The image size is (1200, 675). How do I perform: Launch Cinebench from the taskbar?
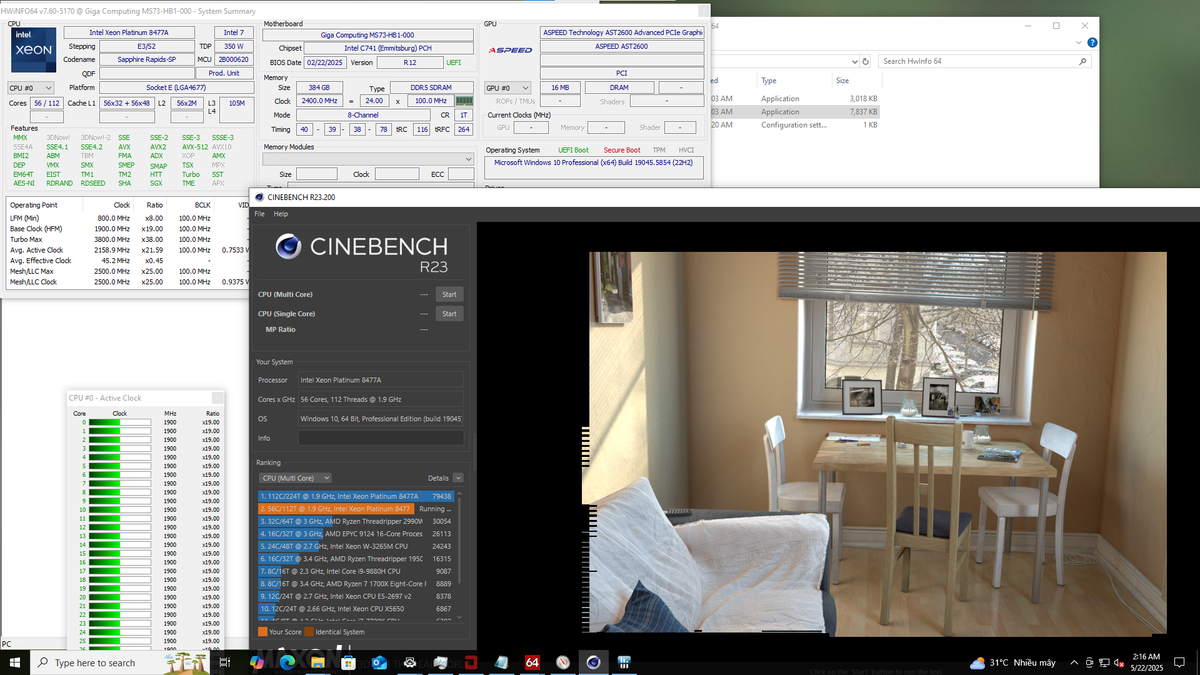pyautogui.click(x=595, y=662)
